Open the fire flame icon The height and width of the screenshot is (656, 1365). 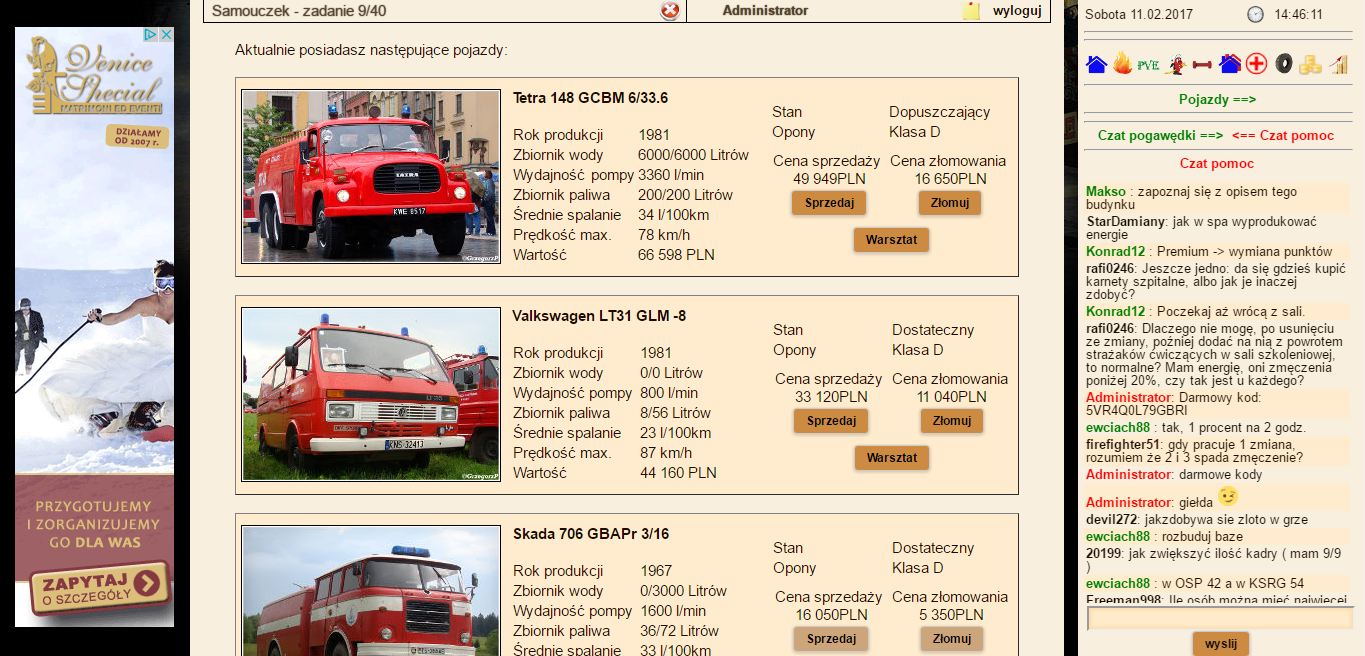[x=1122, y=65]
